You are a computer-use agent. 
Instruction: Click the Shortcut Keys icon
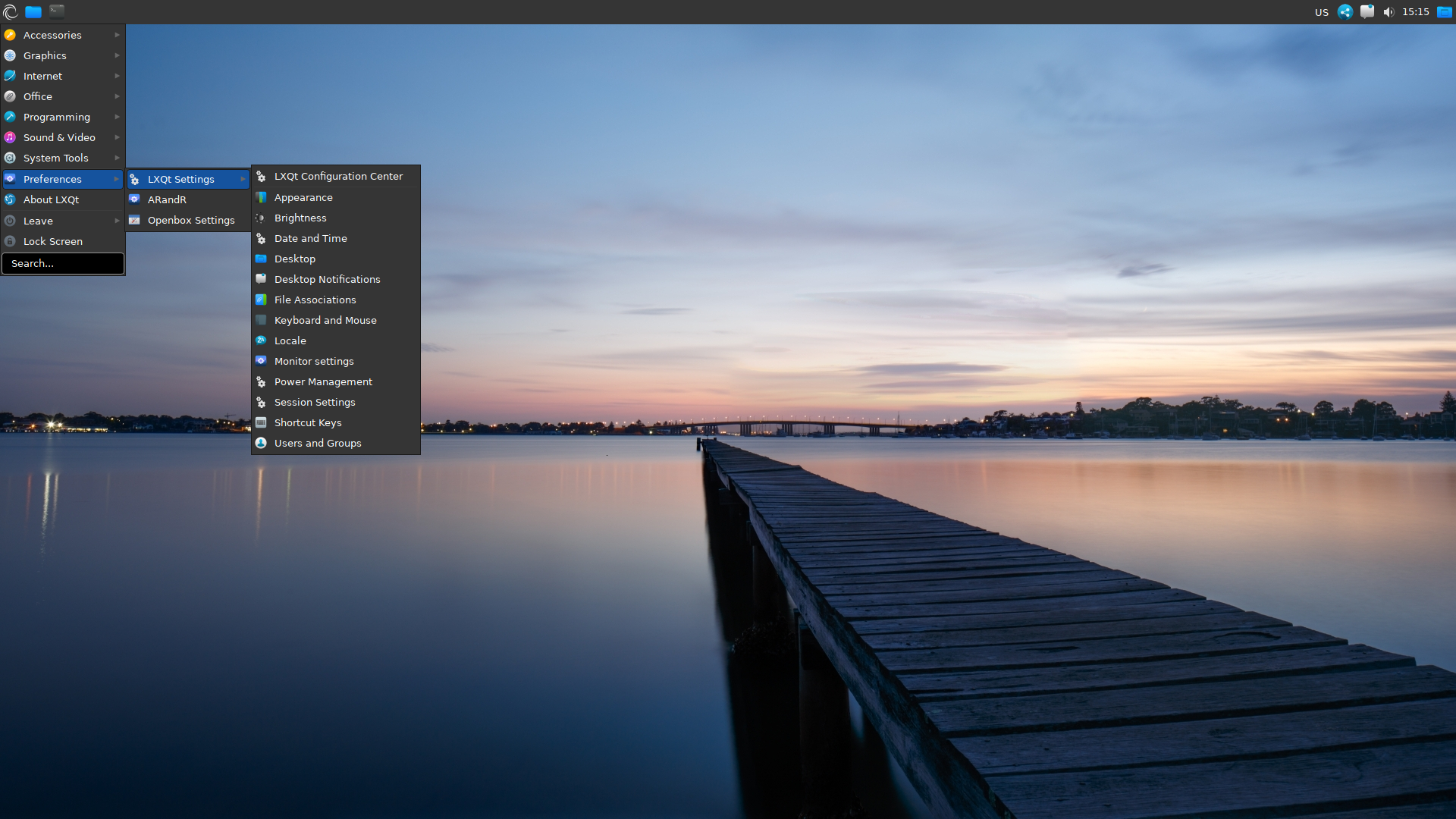point(261,422)
